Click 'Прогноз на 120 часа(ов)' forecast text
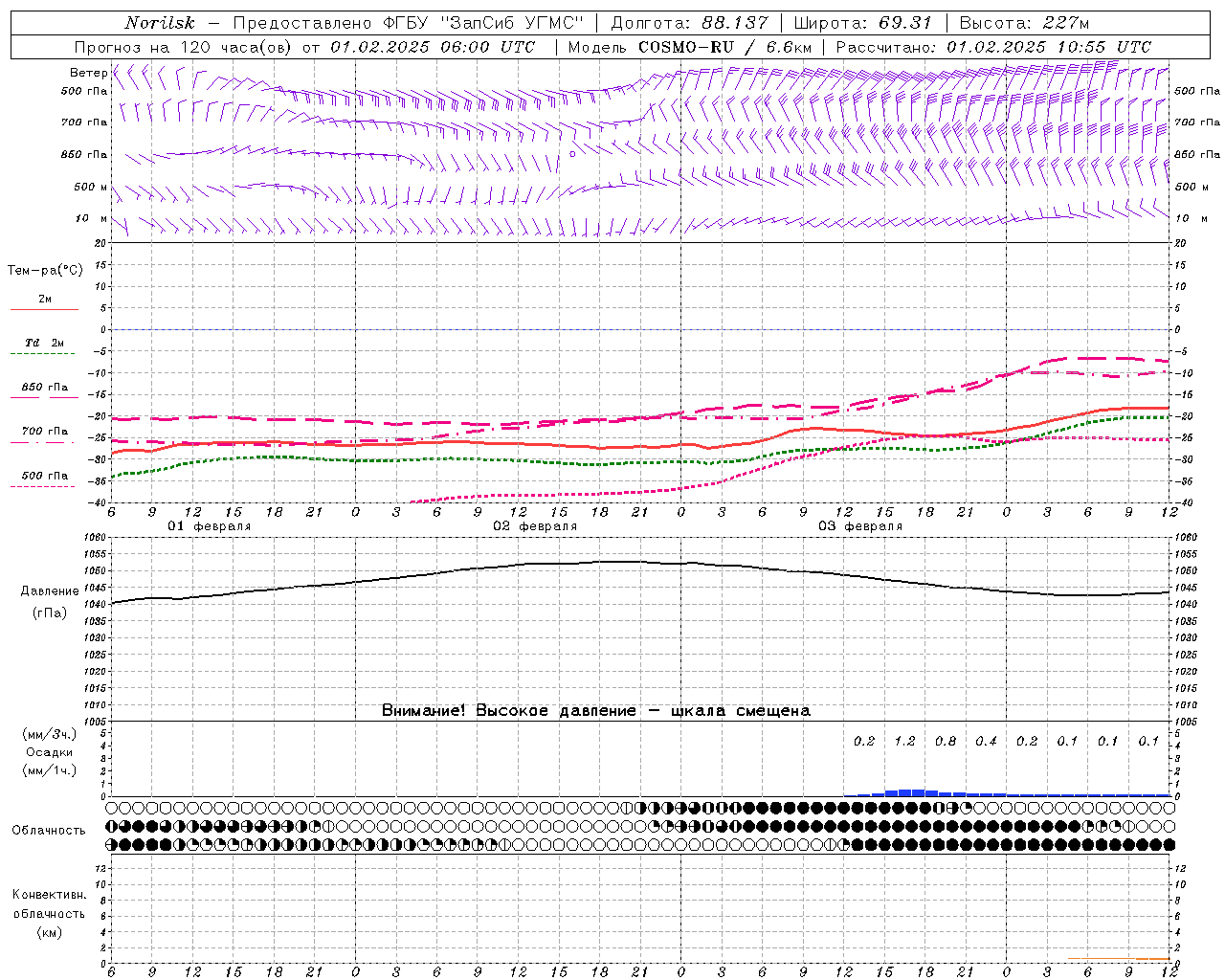 pos(184,47)
